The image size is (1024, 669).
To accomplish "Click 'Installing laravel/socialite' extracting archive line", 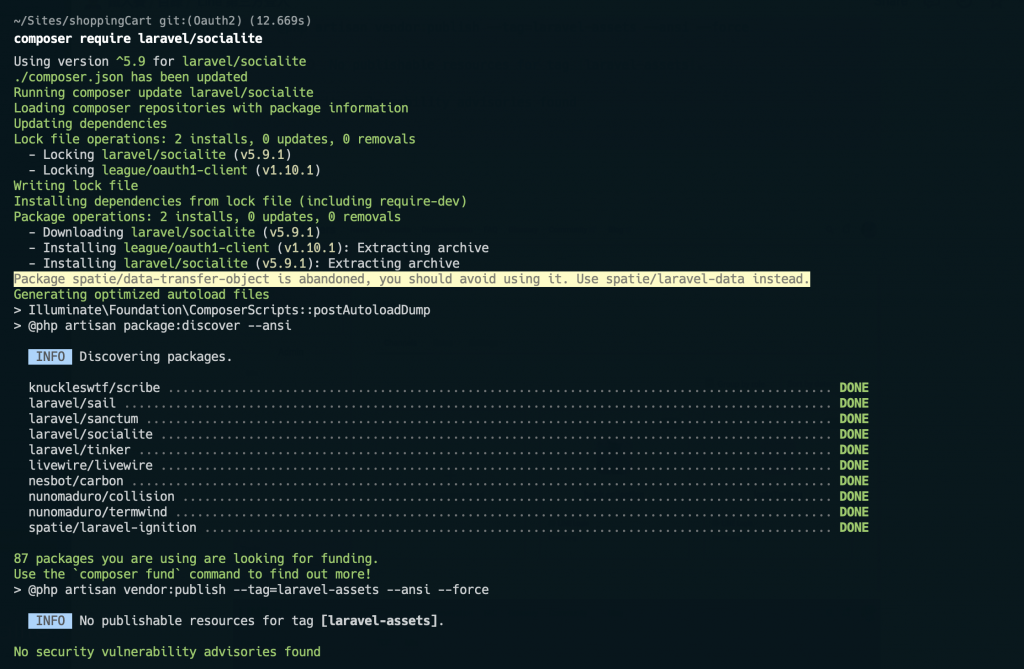I will tap(244, 264).
